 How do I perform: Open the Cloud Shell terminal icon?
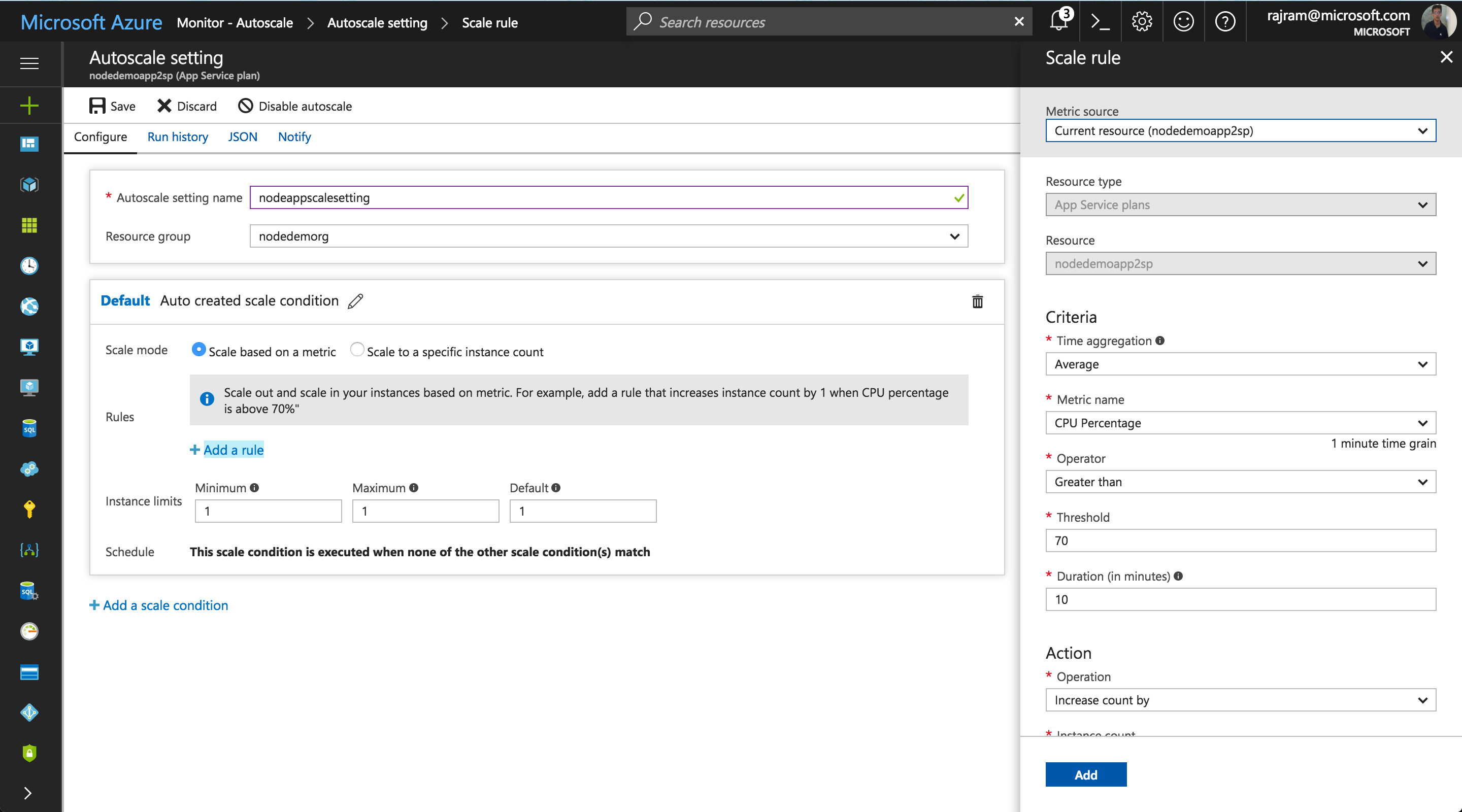(x=1100, y=21)
